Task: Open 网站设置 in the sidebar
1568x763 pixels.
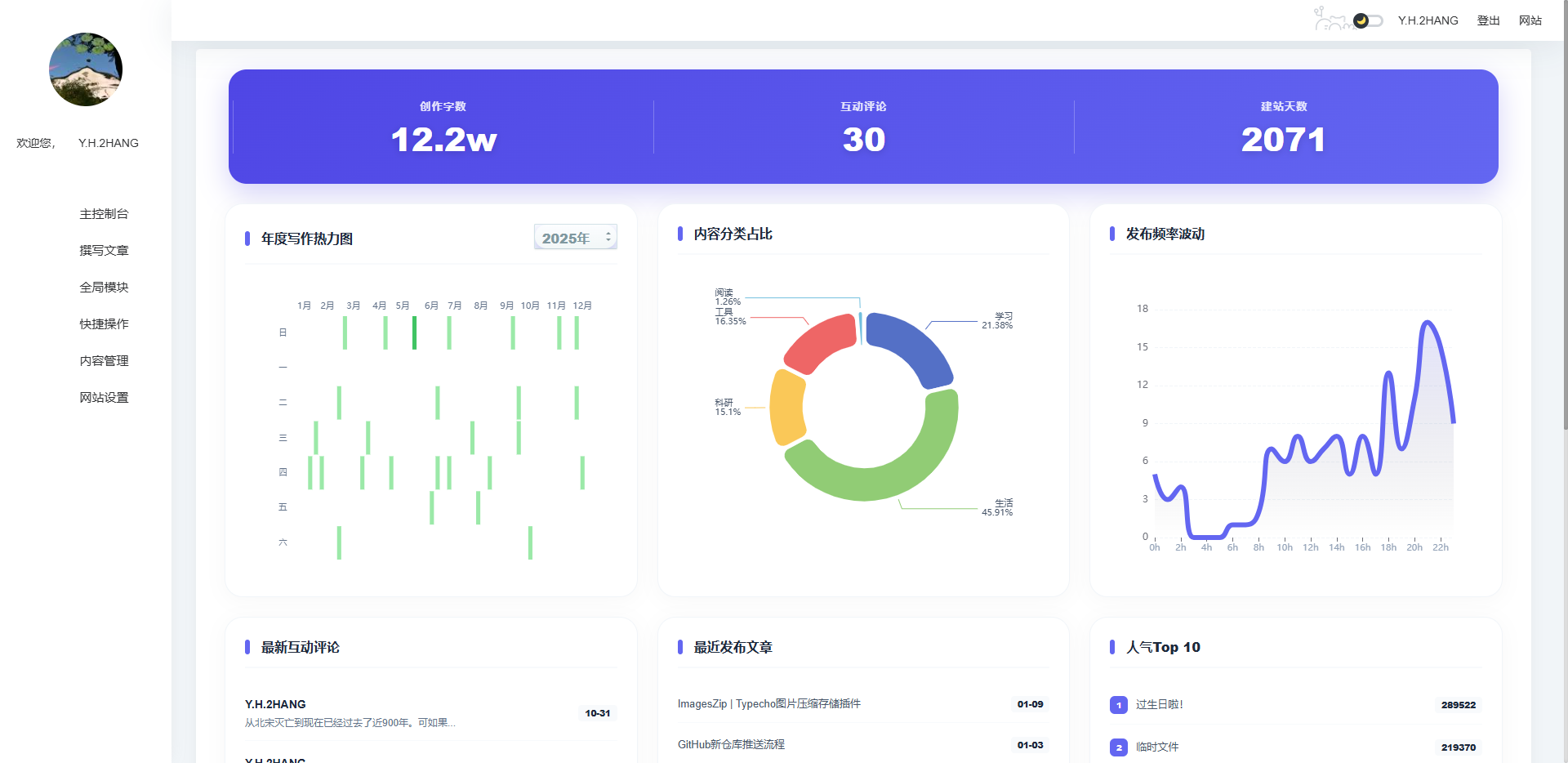Action: (x=103, y=397)
